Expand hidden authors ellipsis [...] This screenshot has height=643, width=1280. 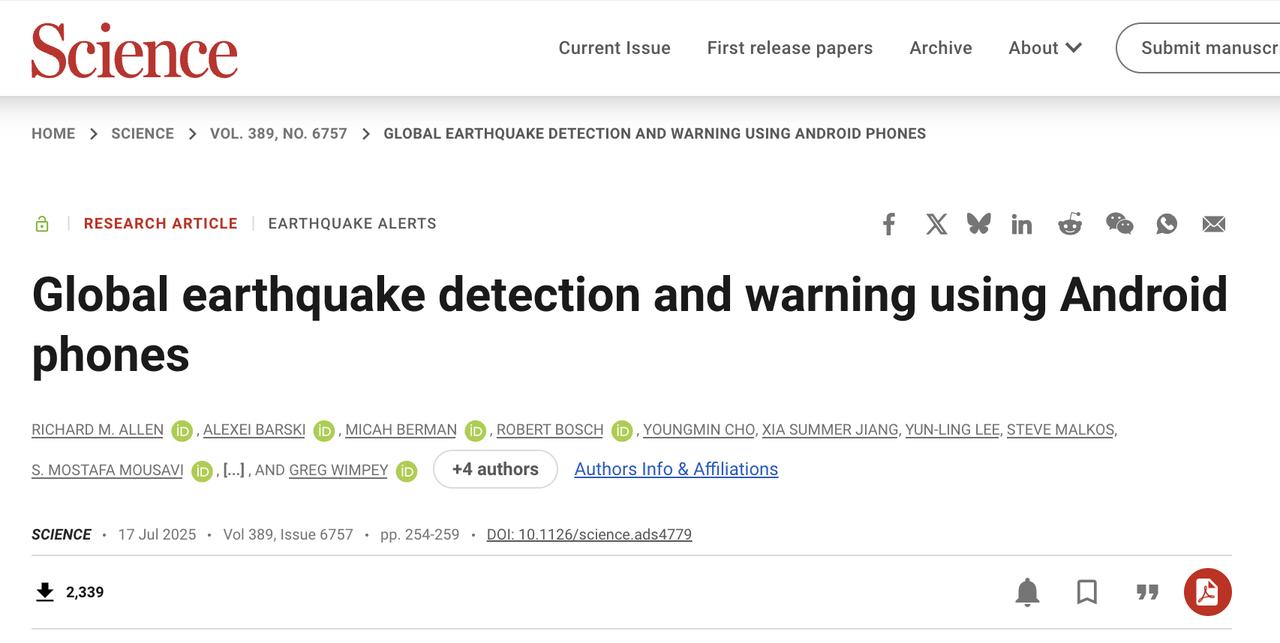point(233,470)
